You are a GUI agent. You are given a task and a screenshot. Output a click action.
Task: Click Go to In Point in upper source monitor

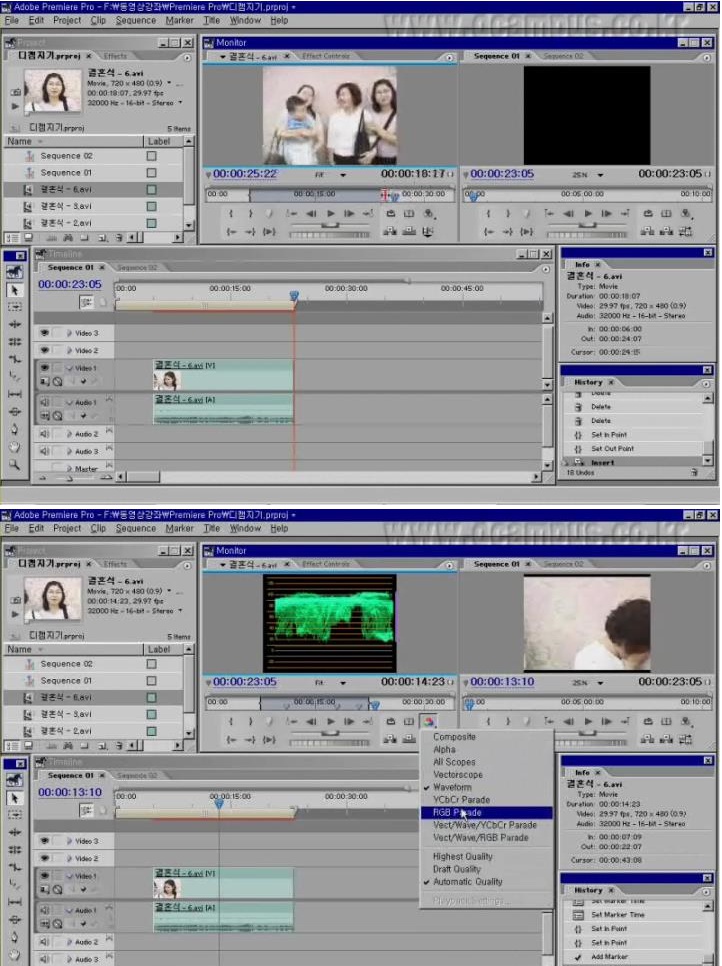[231, 232]
